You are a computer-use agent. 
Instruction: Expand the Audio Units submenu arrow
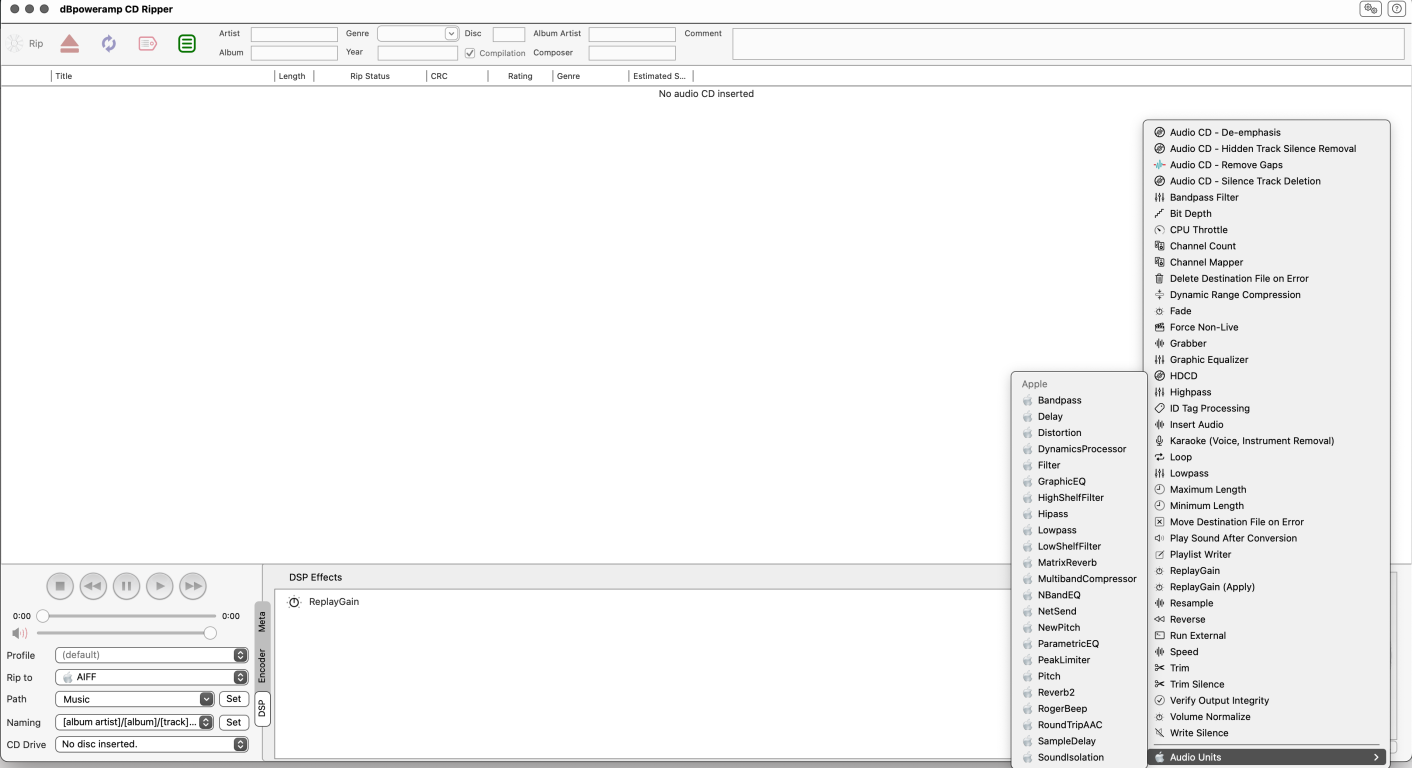[x=1376, y=757]
